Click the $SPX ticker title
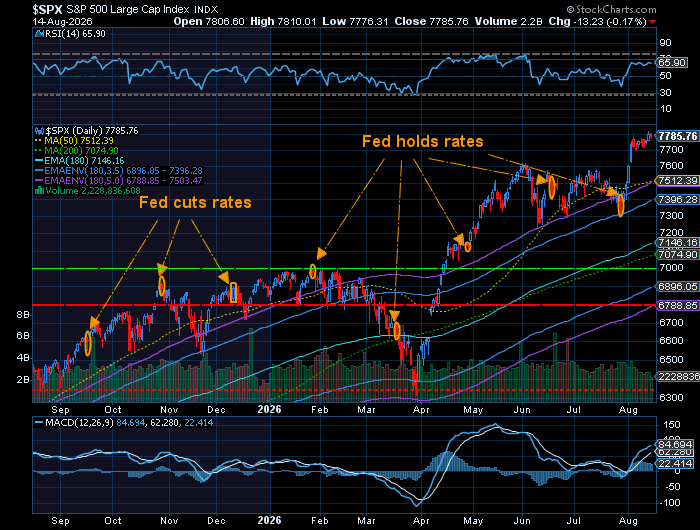 [x=47, y=9]
